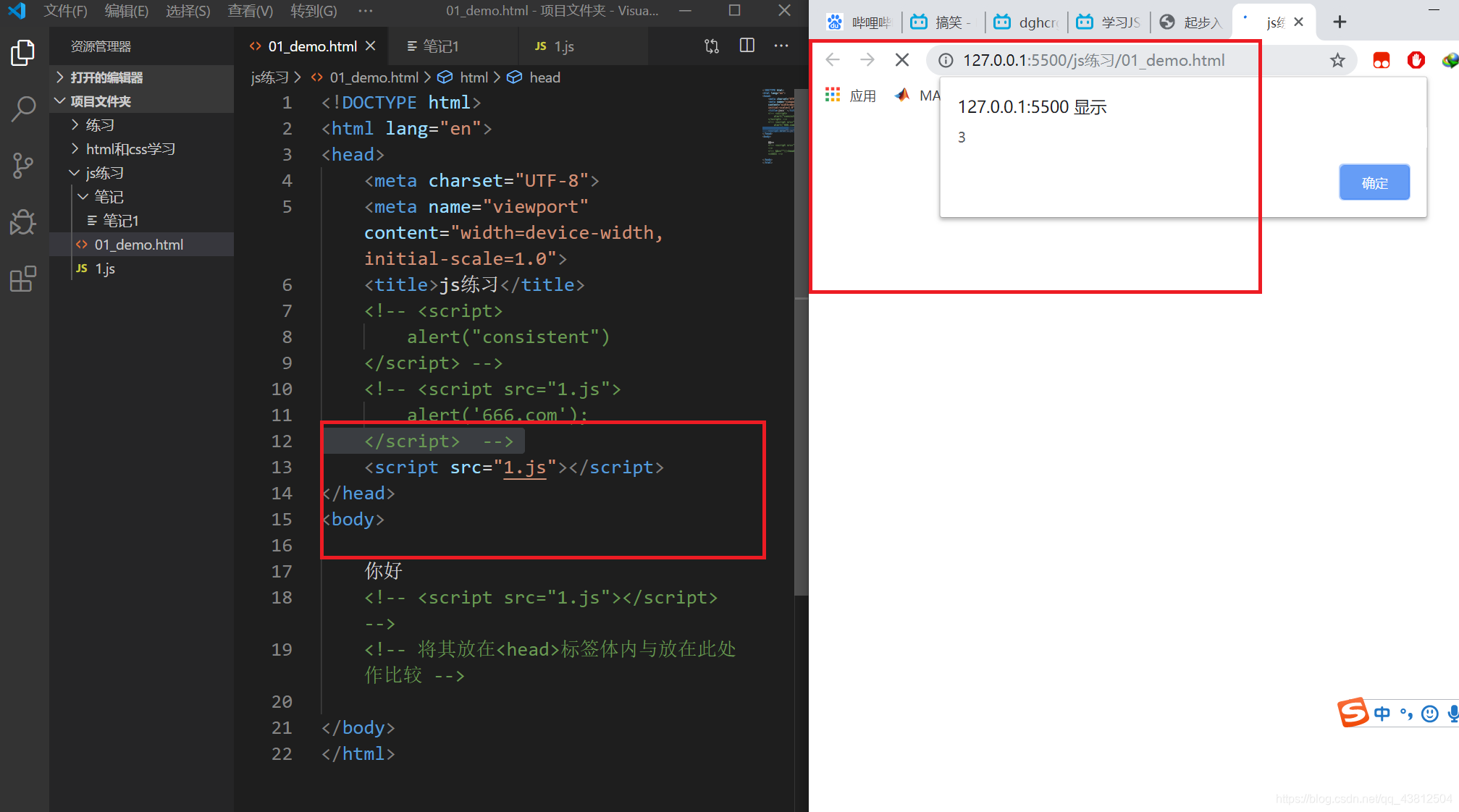
Task: Open the 1.js link in script src
Action: tap(524, 468)
